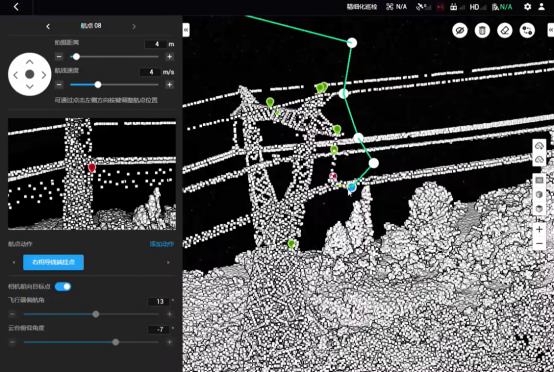Click the 拍摄距离 slider handle
The width and height of the screenshot is (554, 372).
[76, 57]
